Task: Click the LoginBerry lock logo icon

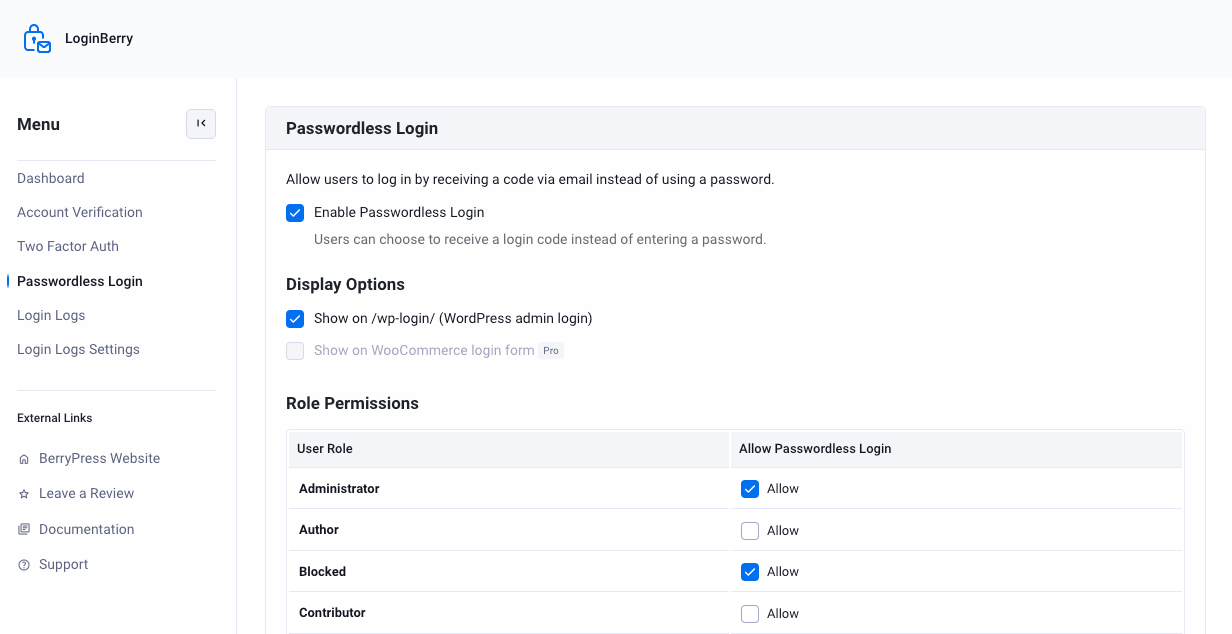Action: 37,39
